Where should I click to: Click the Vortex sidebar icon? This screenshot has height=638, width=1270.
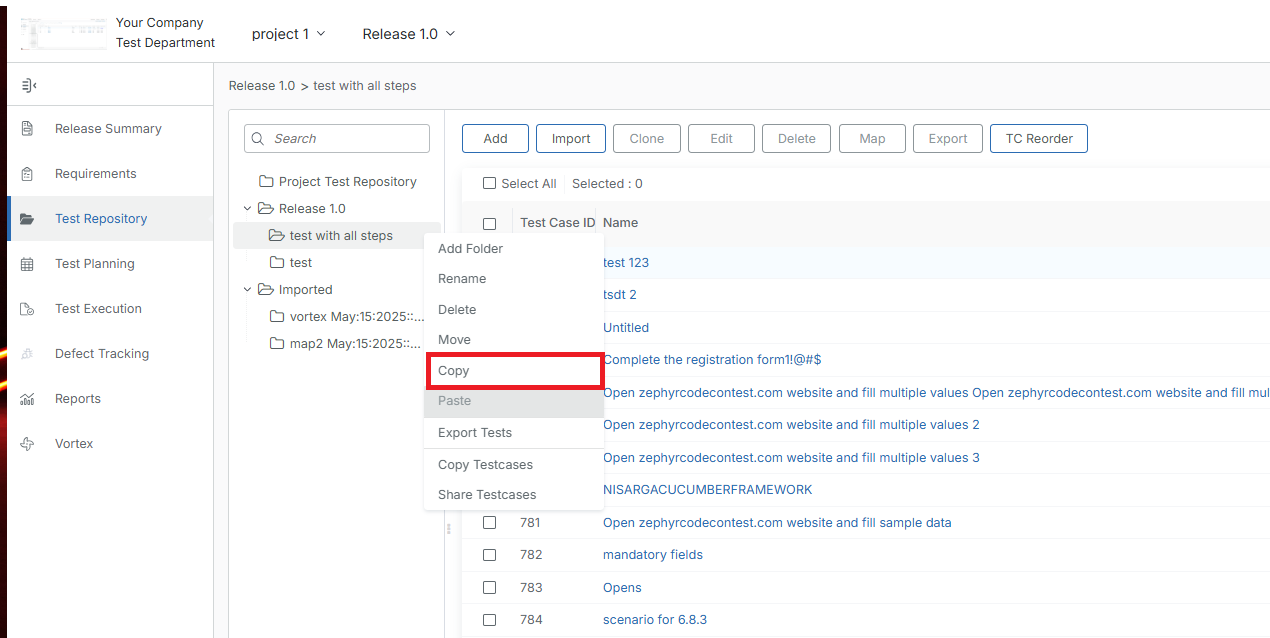coord(28,444)
